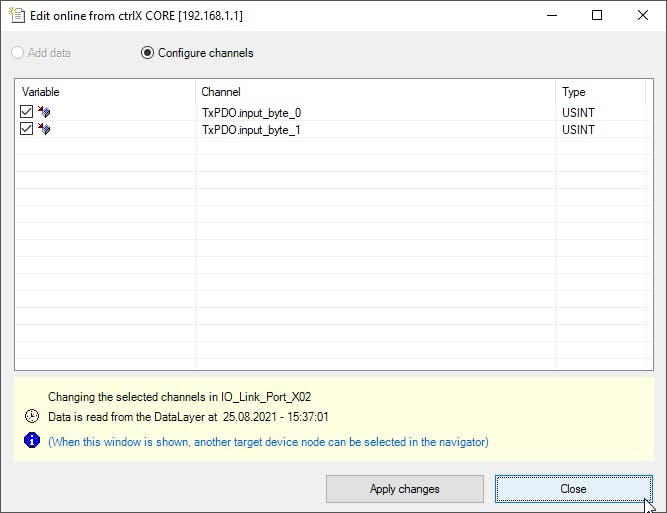Screen dimensions: 667x513
Task: Click Apply changes button
Action: [x=405, y=489]
